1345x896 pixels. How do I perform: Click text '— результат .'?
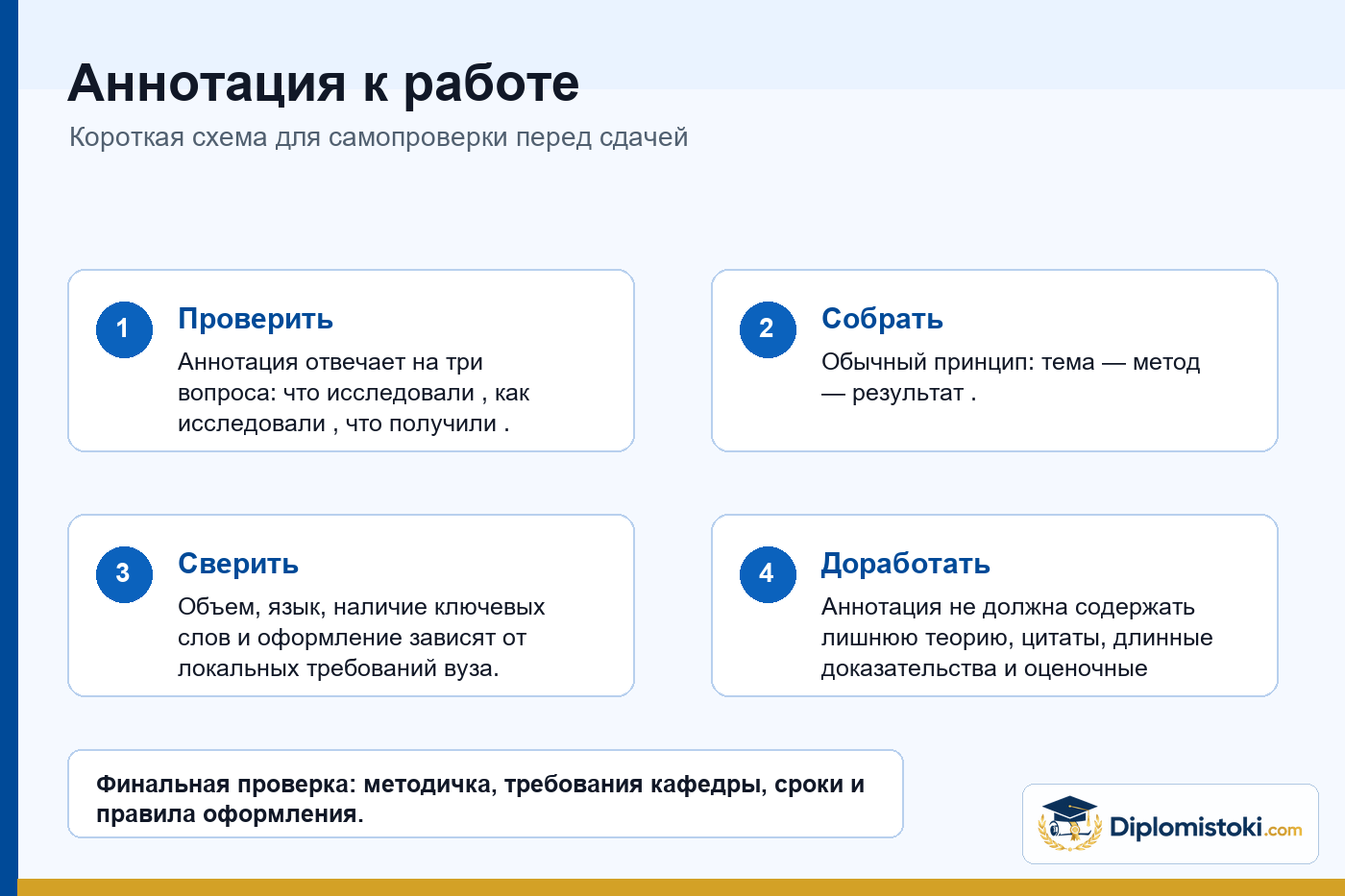point(898,393)
